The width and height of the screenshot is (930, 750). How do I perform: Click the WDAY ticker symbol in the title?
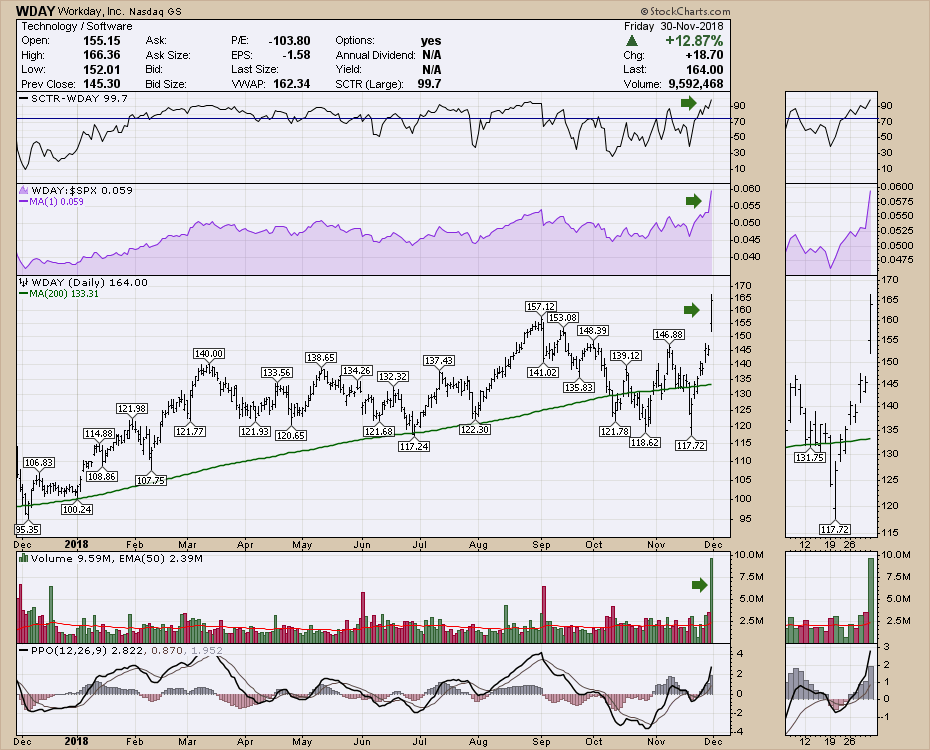point(36,11)
